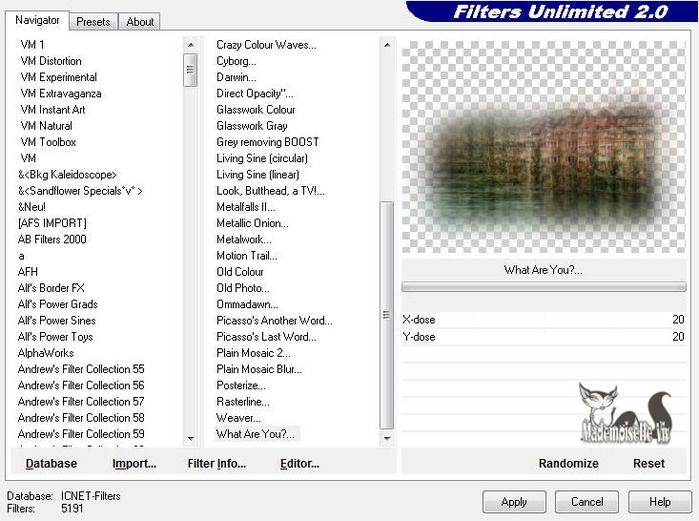The height and width of the screenshot is (521, 699).
Task: Click the Randomize button
Action: coord(568,464)
